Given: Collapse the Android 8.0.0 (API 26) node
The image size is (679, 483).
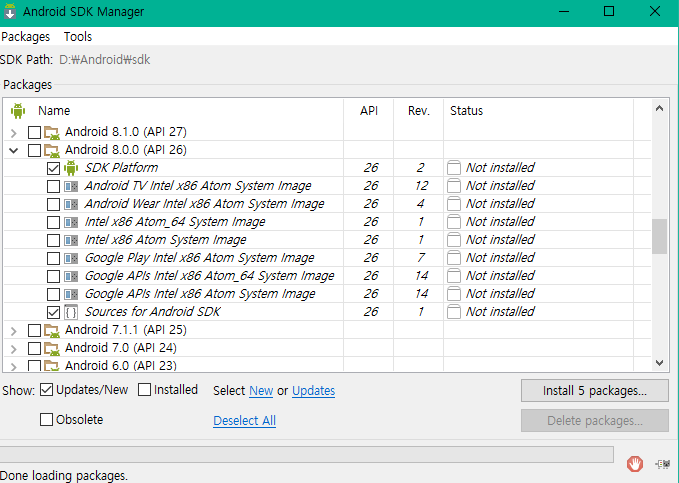Looking at the screenshot, I should pyautogui.click(x=13, y=151).
